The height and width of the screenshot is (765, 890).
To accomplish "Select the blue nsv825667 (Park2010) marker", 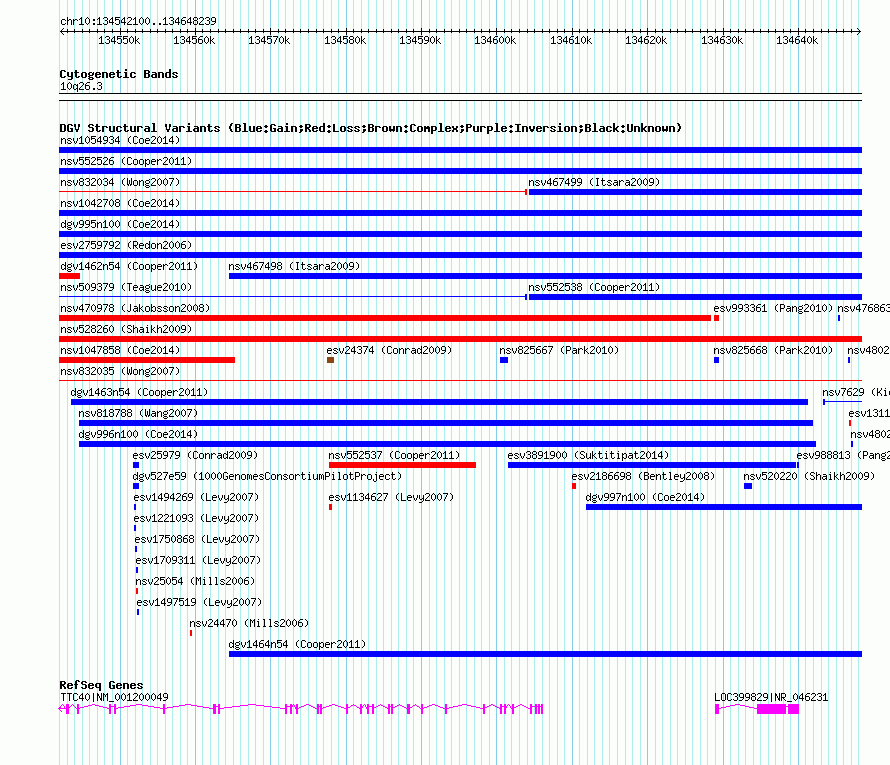I will tap(504, 360).
